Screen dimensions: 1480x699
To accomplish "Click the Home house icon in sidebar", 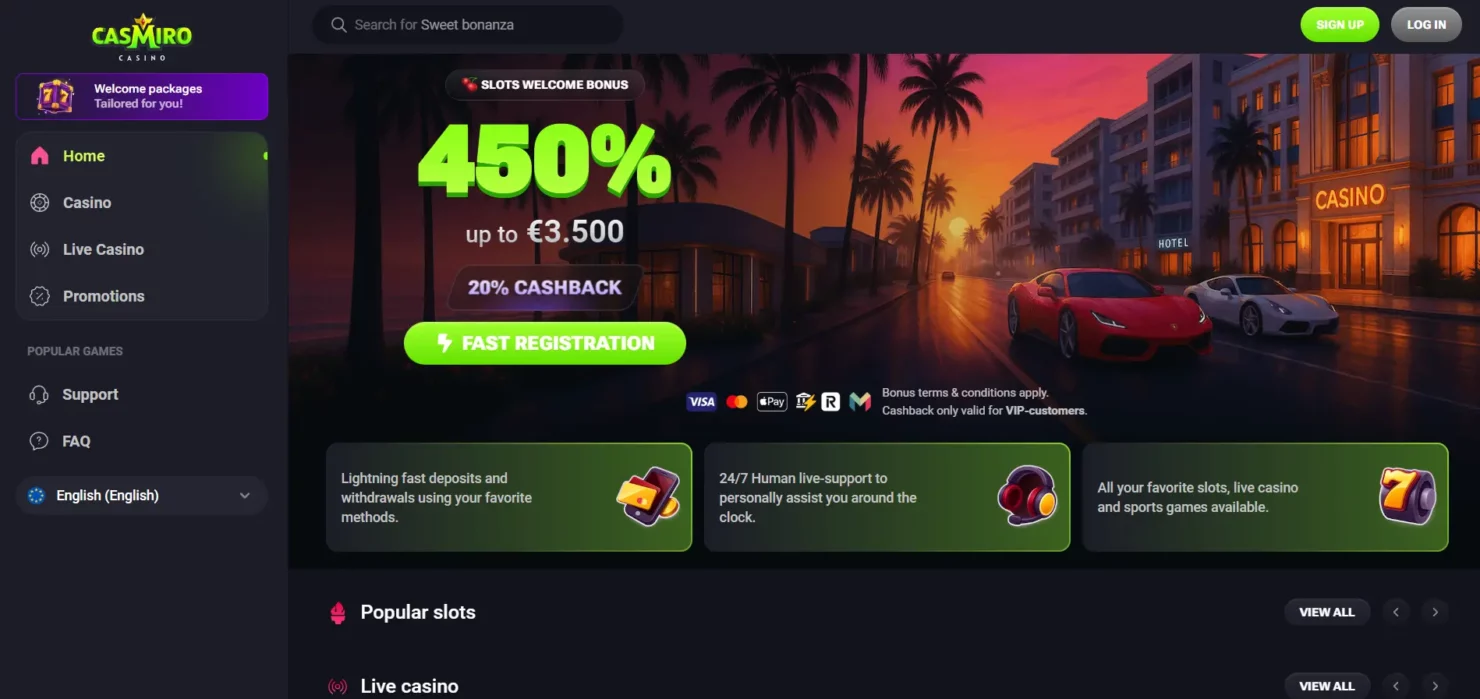I will click(40, 156).
